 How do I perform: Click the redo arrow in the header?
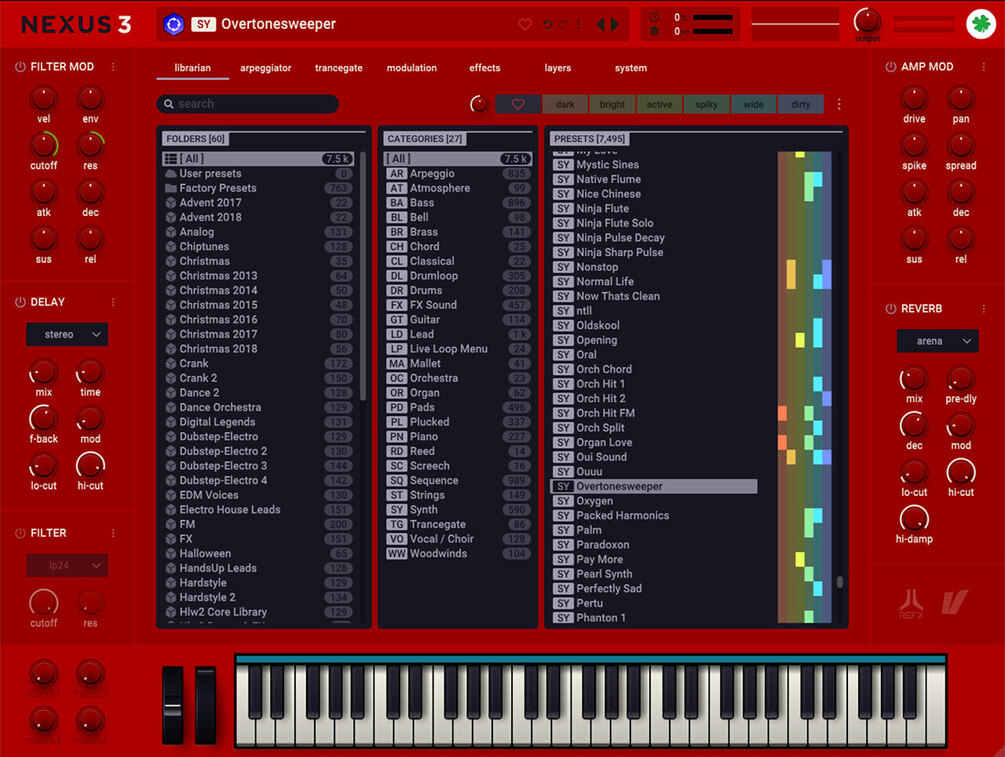[x=563, y=24]
